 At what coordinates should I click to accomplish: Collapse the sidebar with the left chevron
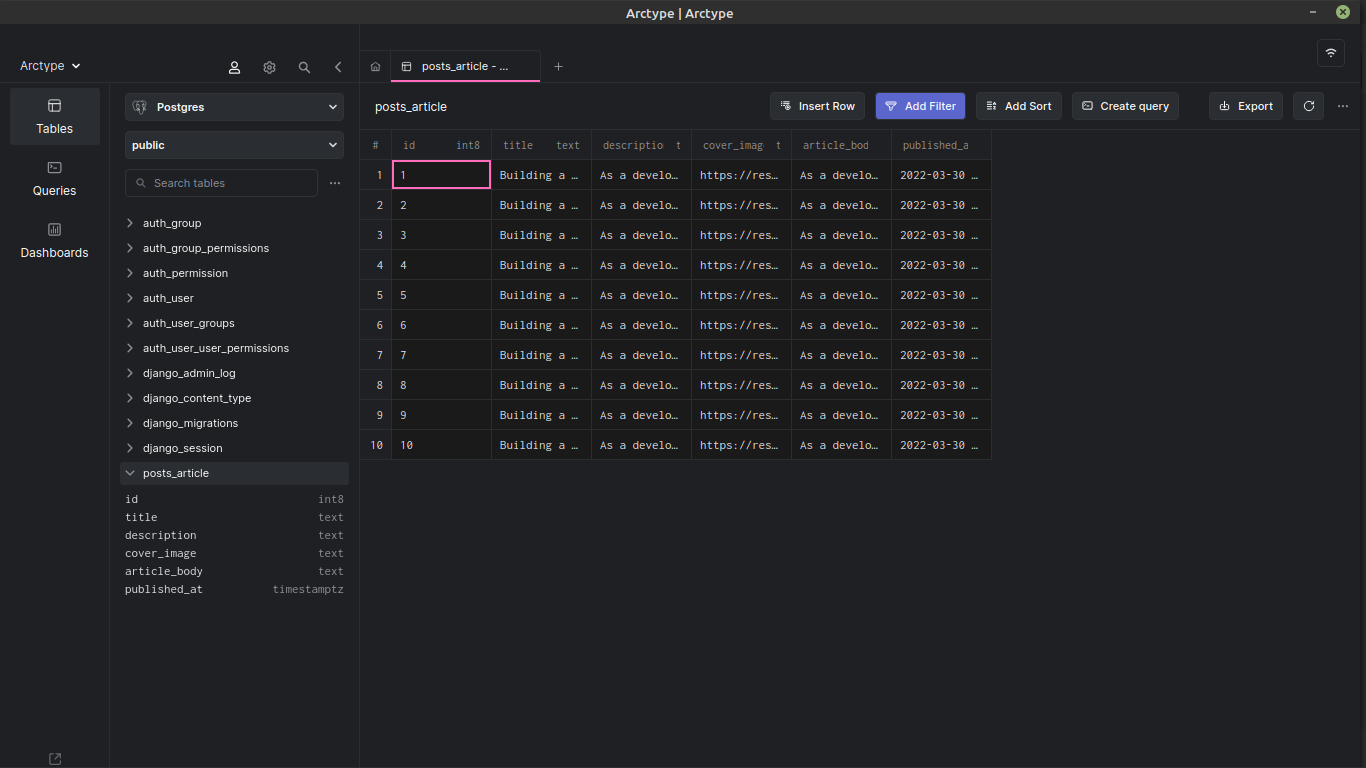(x=338, y=67)
